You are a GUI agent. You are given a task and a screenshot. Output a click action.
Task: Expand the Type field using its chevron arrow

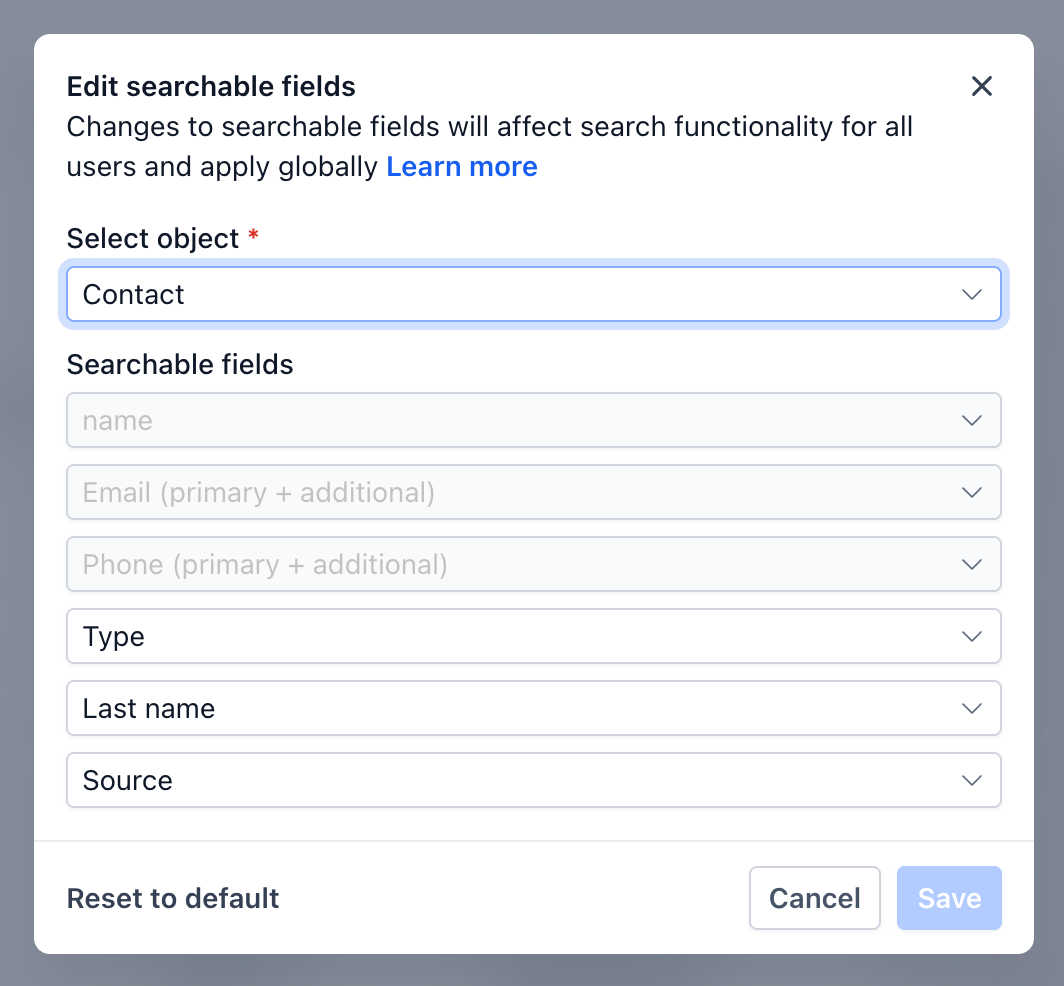(971, 636)
